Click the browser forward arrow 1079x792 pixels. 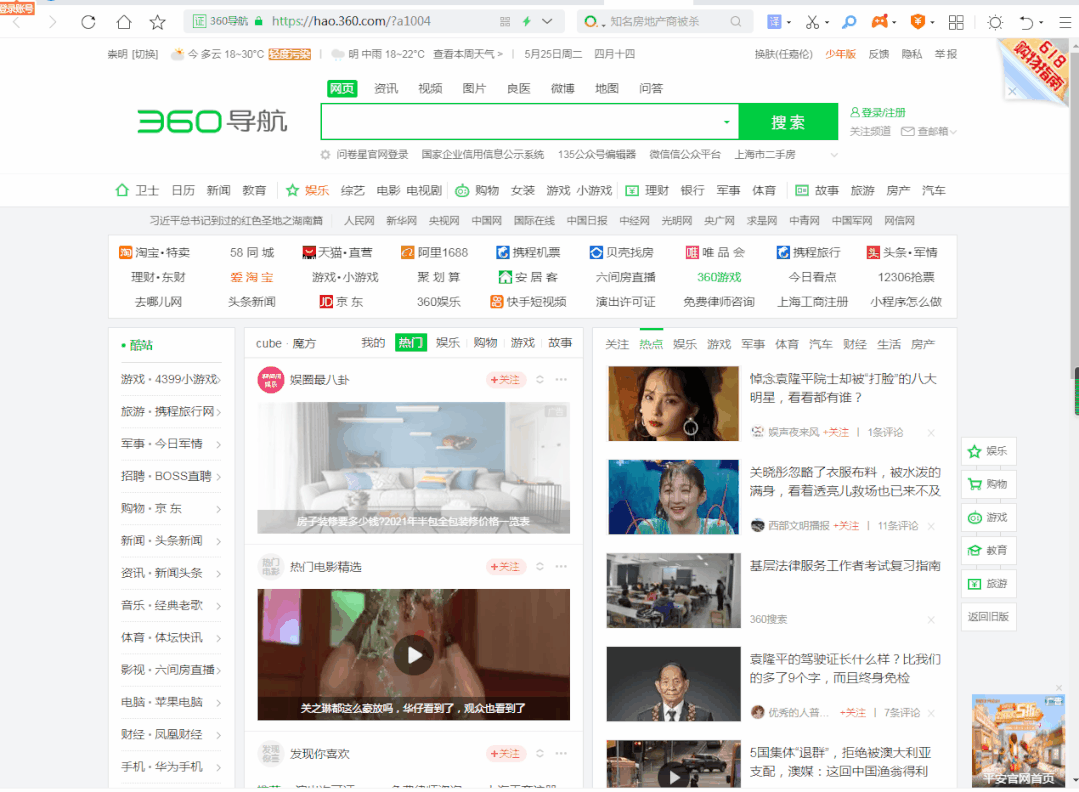pyautogui.click(x=52, y=22)
